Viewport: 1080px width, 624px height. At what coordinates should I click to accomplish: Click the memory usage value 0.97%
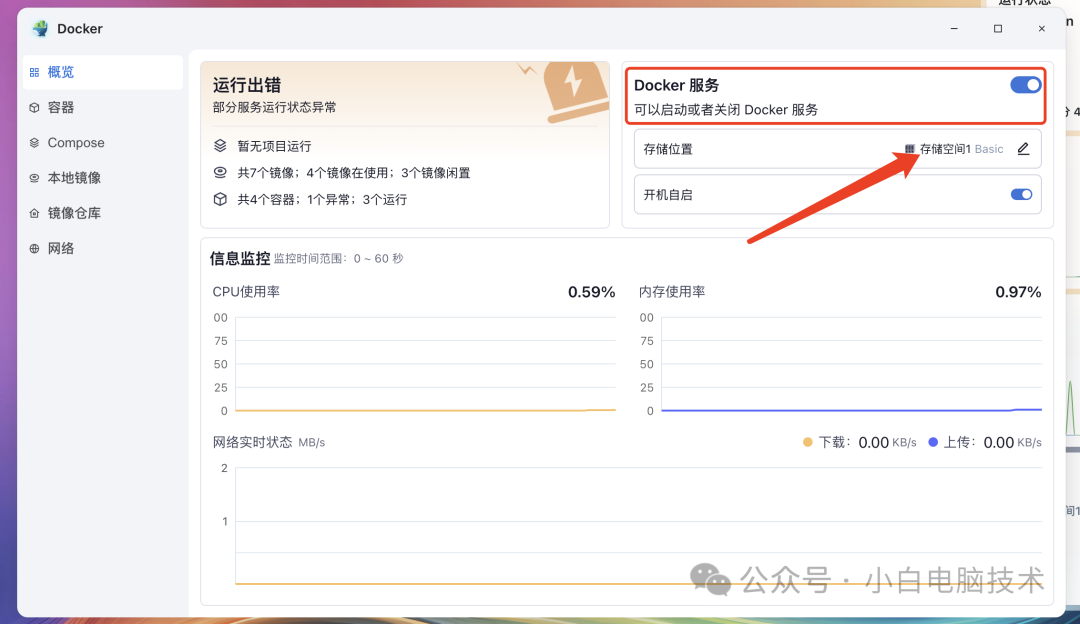point(1018,292)
